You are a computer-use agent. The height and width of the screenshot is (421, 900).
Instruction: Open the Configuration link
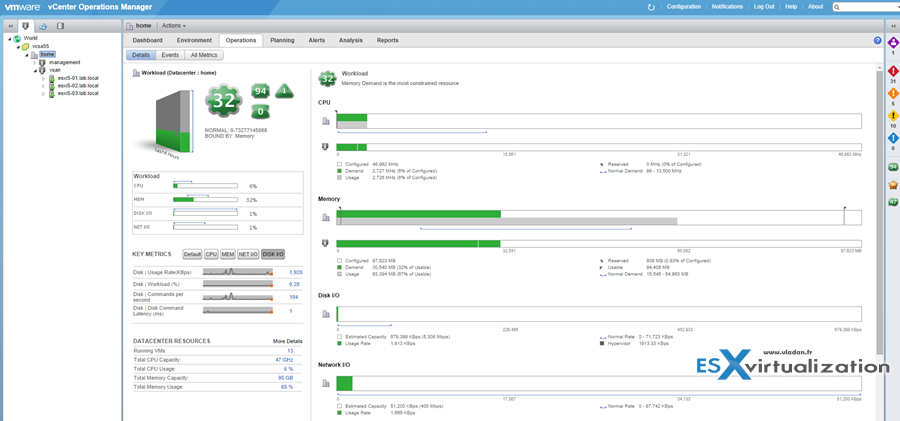[x=684, y=7]
